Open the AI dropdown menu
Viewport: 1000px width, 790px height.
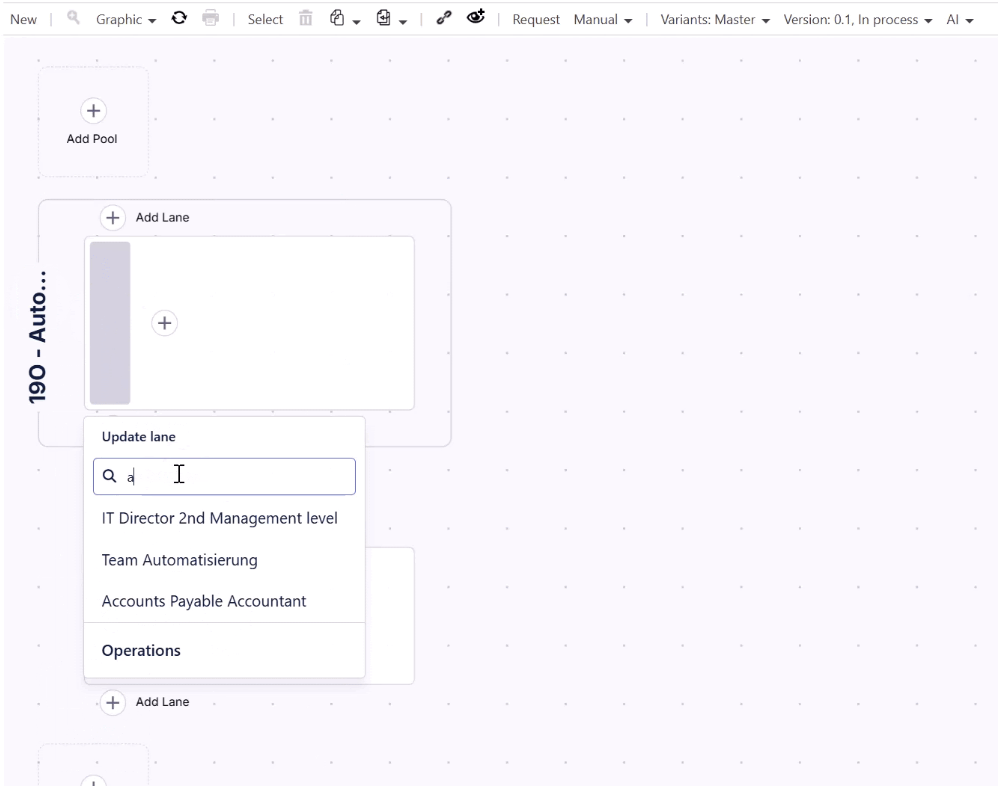[x=960, y=20]
